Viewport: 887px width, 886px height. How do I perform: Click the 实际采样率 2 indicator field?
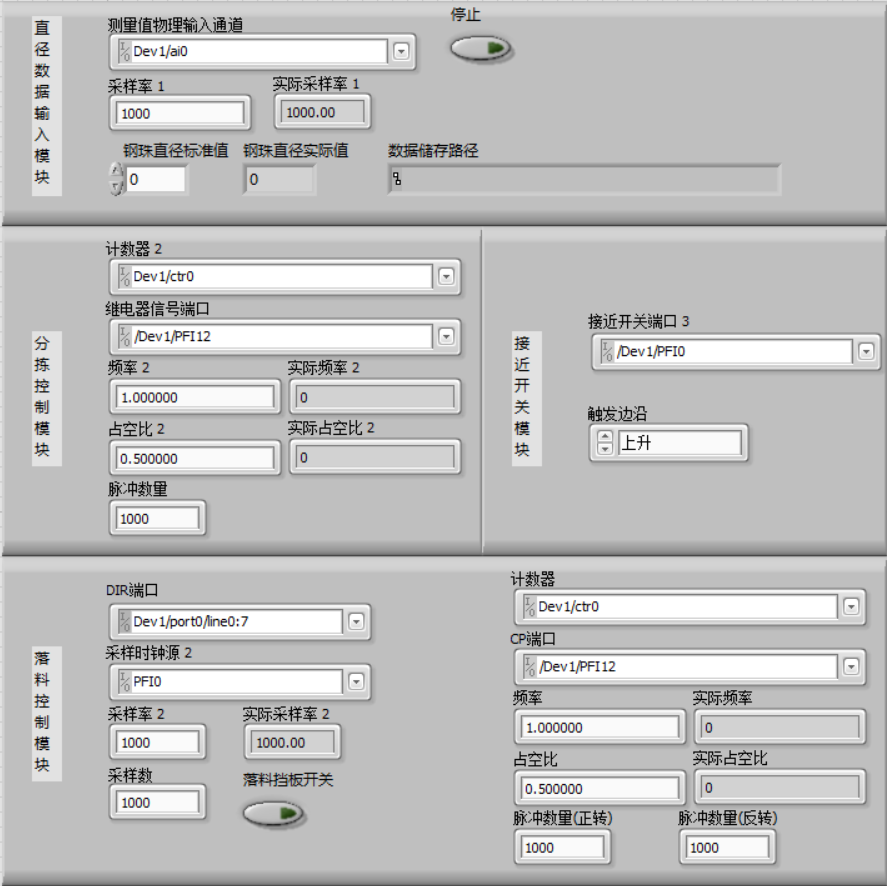(x=292, y=742)
